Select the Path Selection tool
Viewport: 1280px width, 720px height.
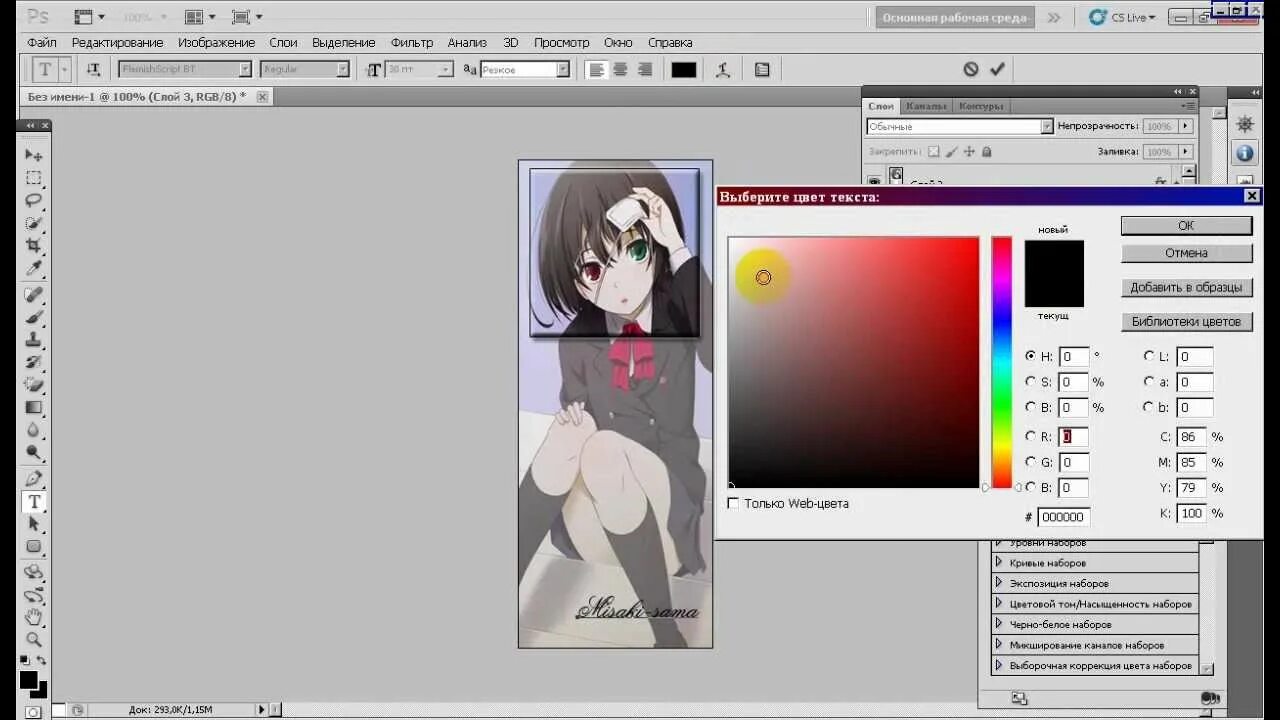click(x=34, y=523)
